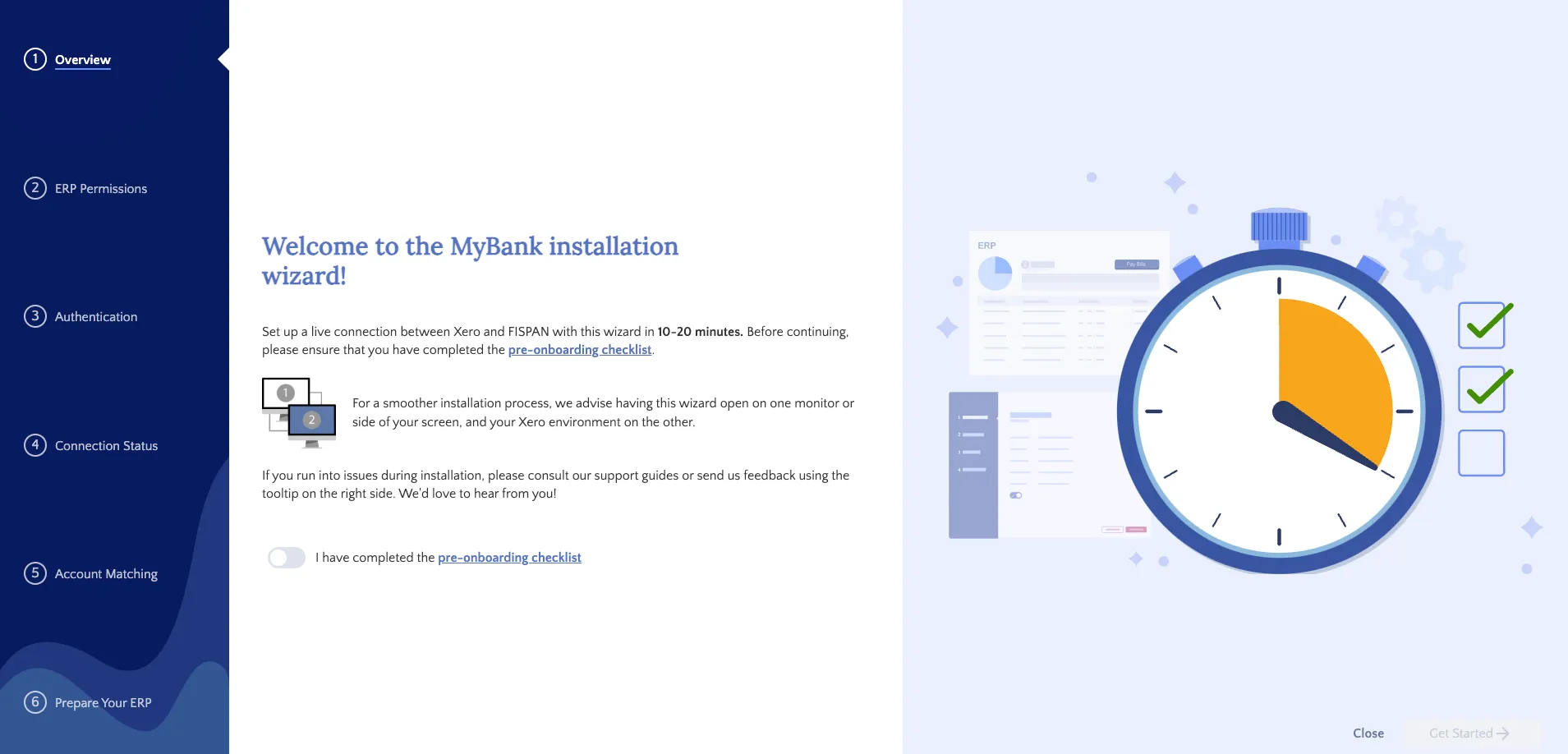Image resolution: width=1568 pixels, height=754 pixels.
Task: Jump to the Connection Status step
Action: pyautogui.click(x=106, y=446)
